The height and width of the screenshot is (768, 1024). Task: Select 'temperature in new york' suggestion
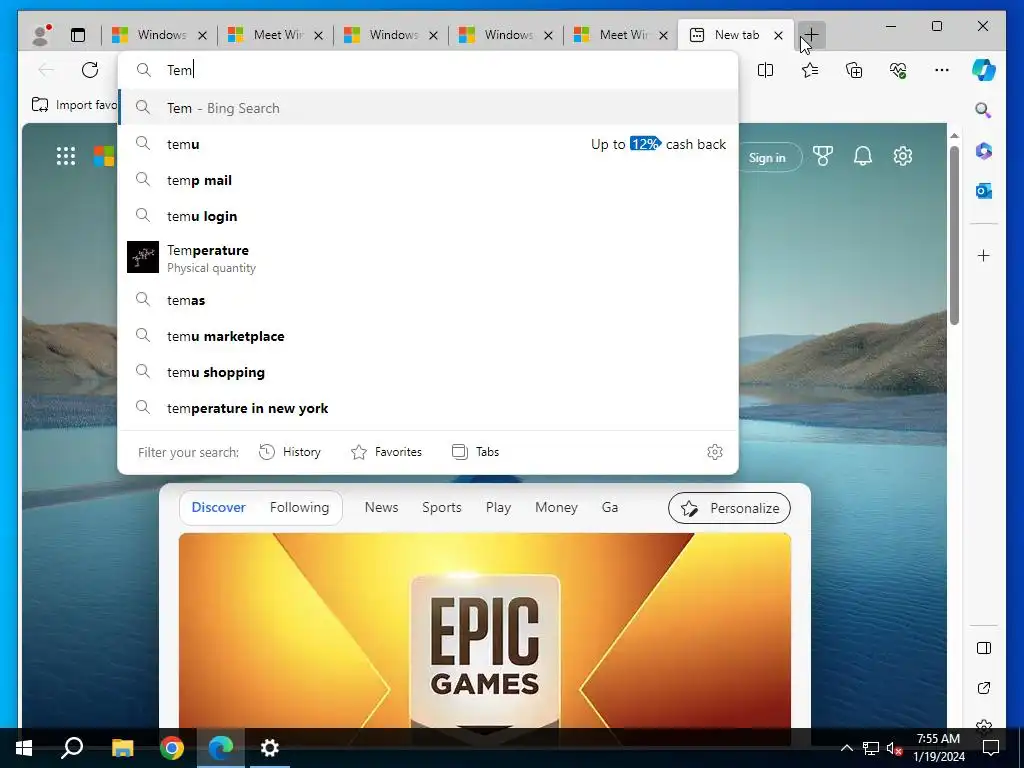[x=428, y=408]
